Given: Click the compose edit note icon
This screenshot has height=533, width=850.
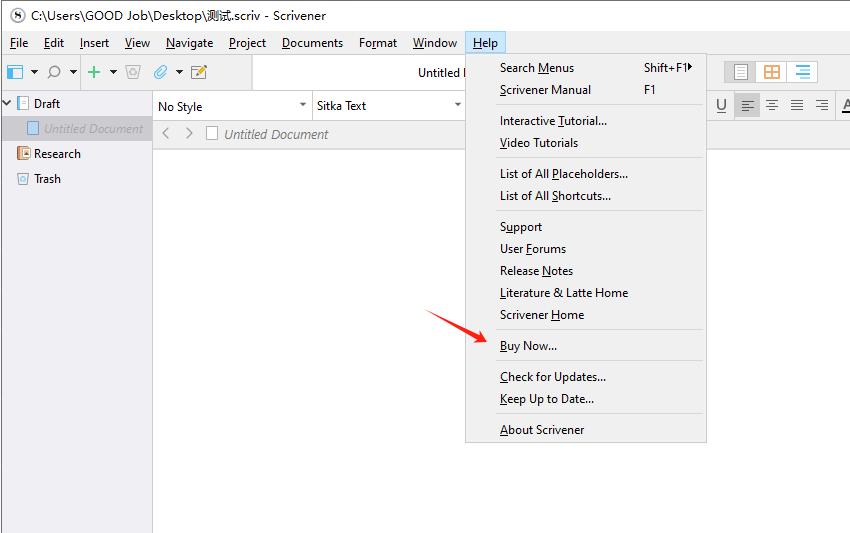Looking at the screenshot, I should pyautogui.click(x=199, y=72).
